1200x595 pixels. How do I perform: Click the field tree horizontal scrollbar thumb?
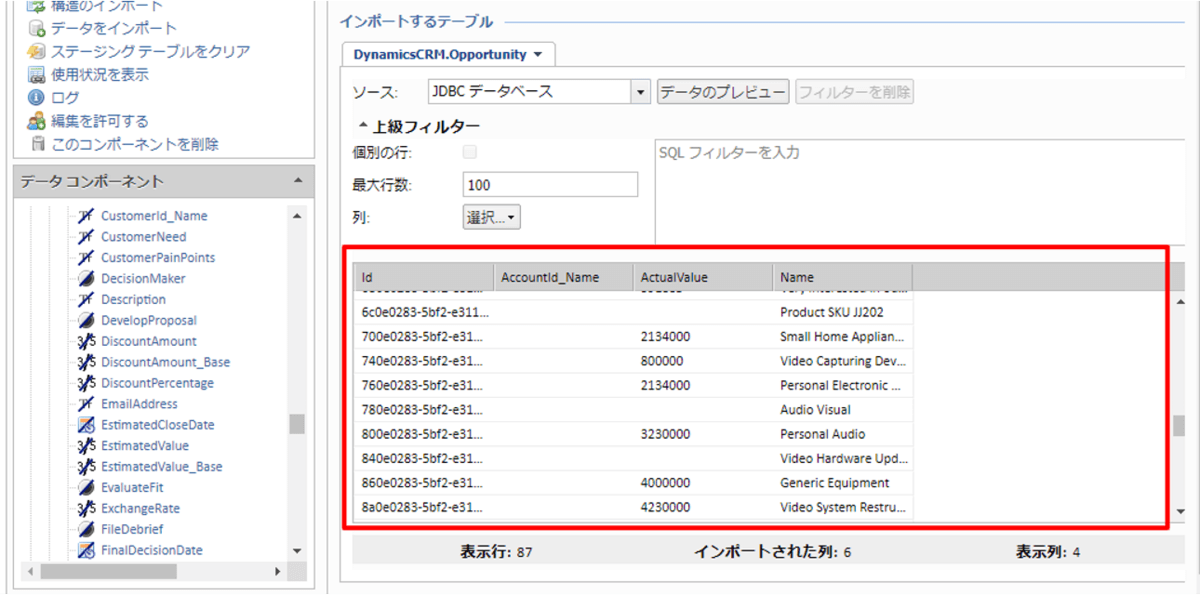[109, 571]
